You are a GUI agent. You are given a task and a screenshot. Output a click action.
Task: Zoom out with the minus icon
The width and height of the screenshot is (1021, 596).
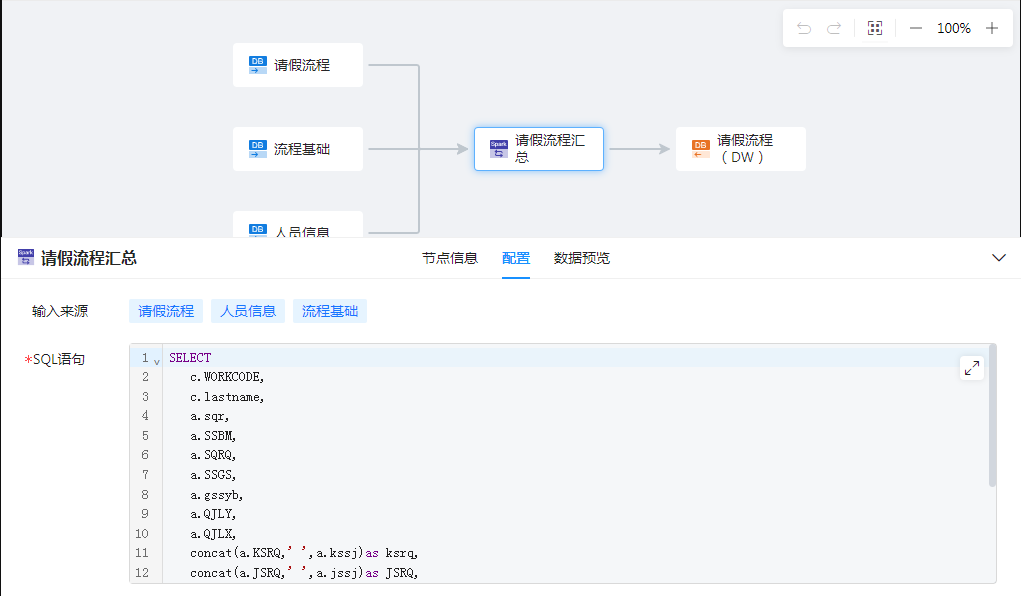pyautogui.click(x=915, y=28)
